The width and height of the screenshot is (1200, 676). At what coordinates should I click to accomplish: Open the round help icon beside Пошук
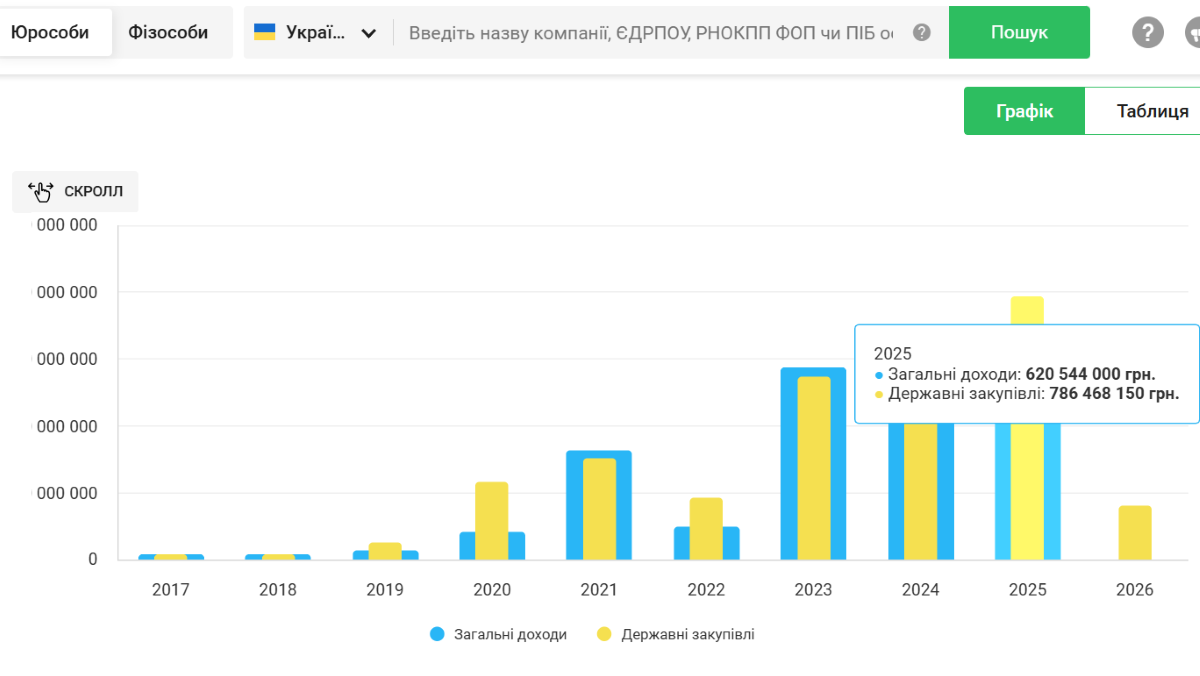tap(1148, 32)
